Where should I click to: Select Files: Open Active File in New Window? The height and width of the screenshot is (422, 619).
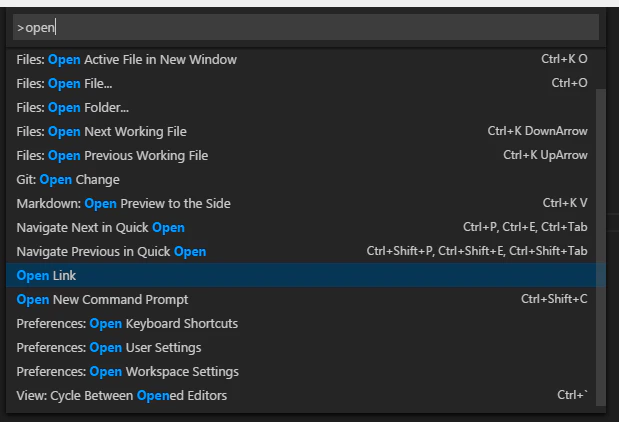pyautogui.click(x=306, y=60)
